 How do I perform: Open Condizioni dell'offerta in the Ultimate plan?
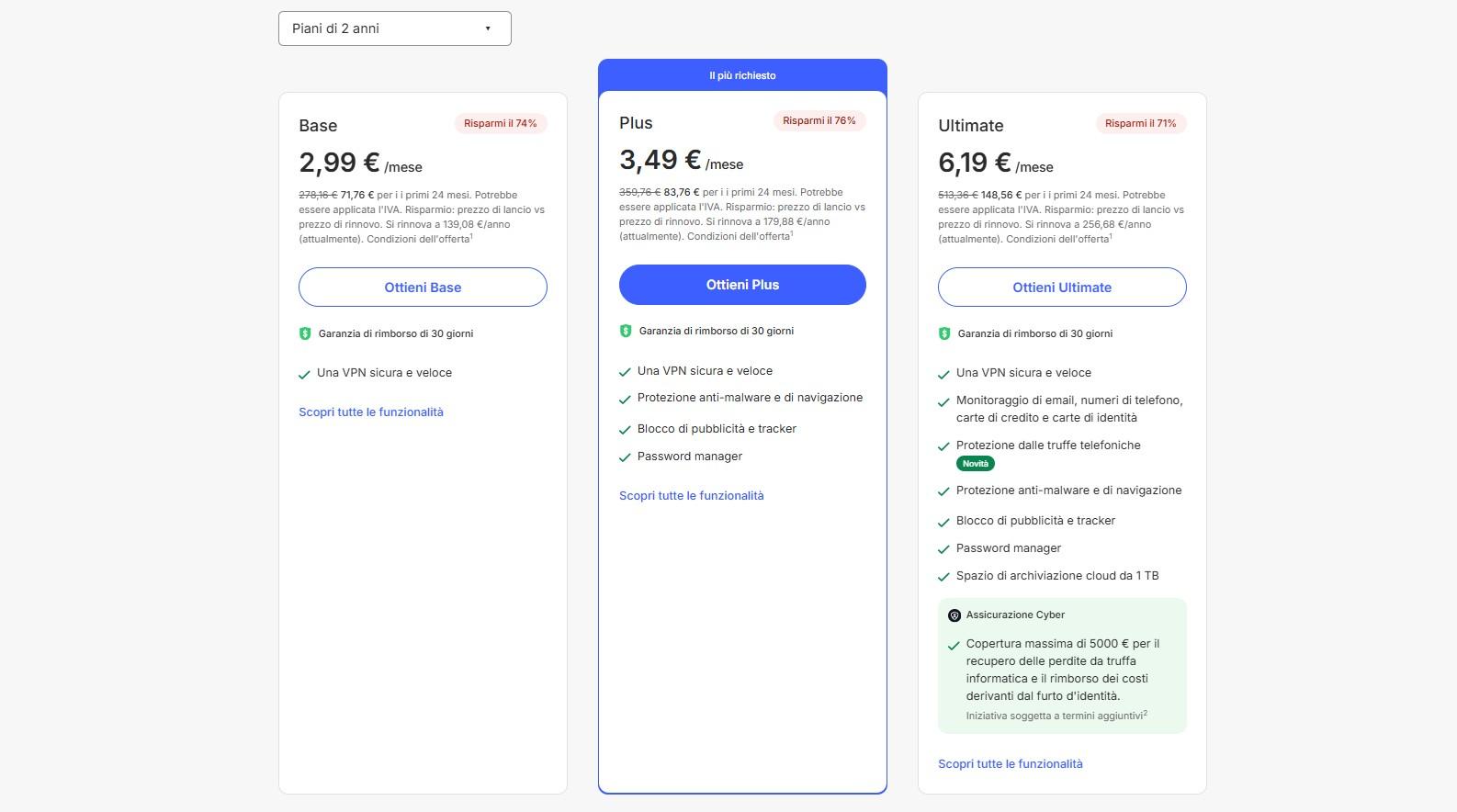(1058, 239)
